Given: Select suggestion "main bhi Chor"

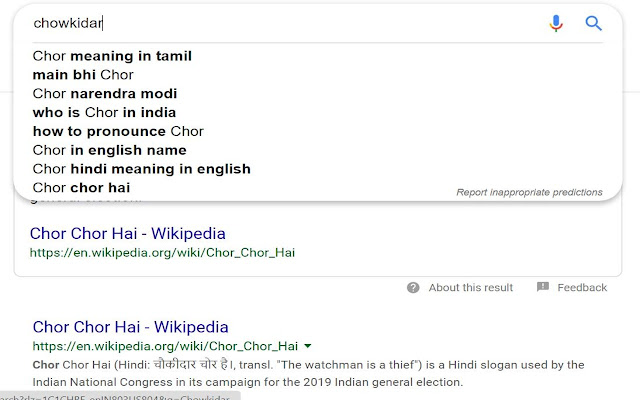Looking at the screenshot, I should [x=83, y=75].
